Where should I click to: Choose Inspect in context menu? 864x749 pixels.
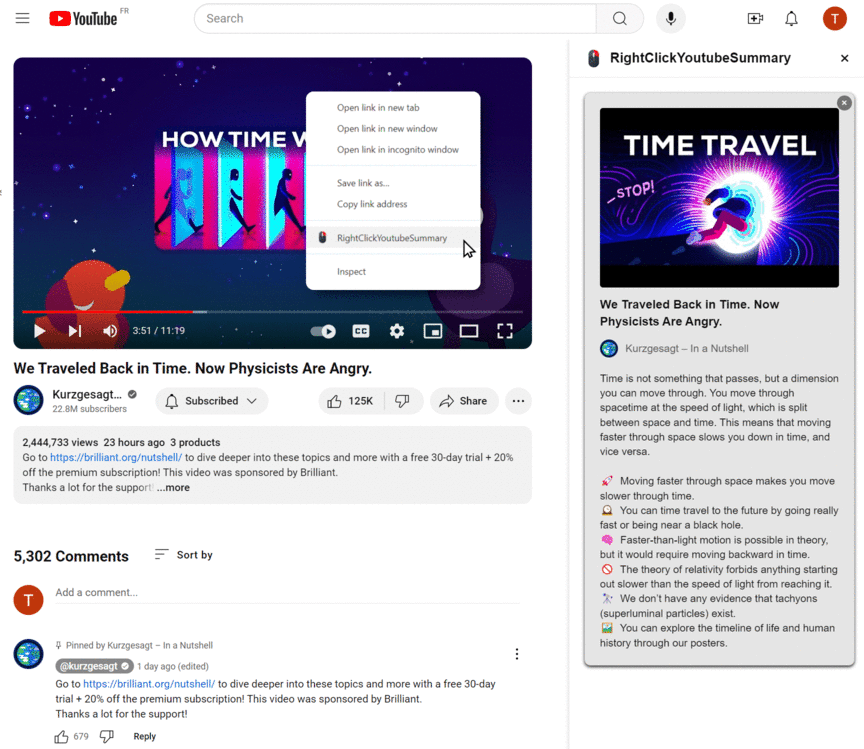click(393, 272)
